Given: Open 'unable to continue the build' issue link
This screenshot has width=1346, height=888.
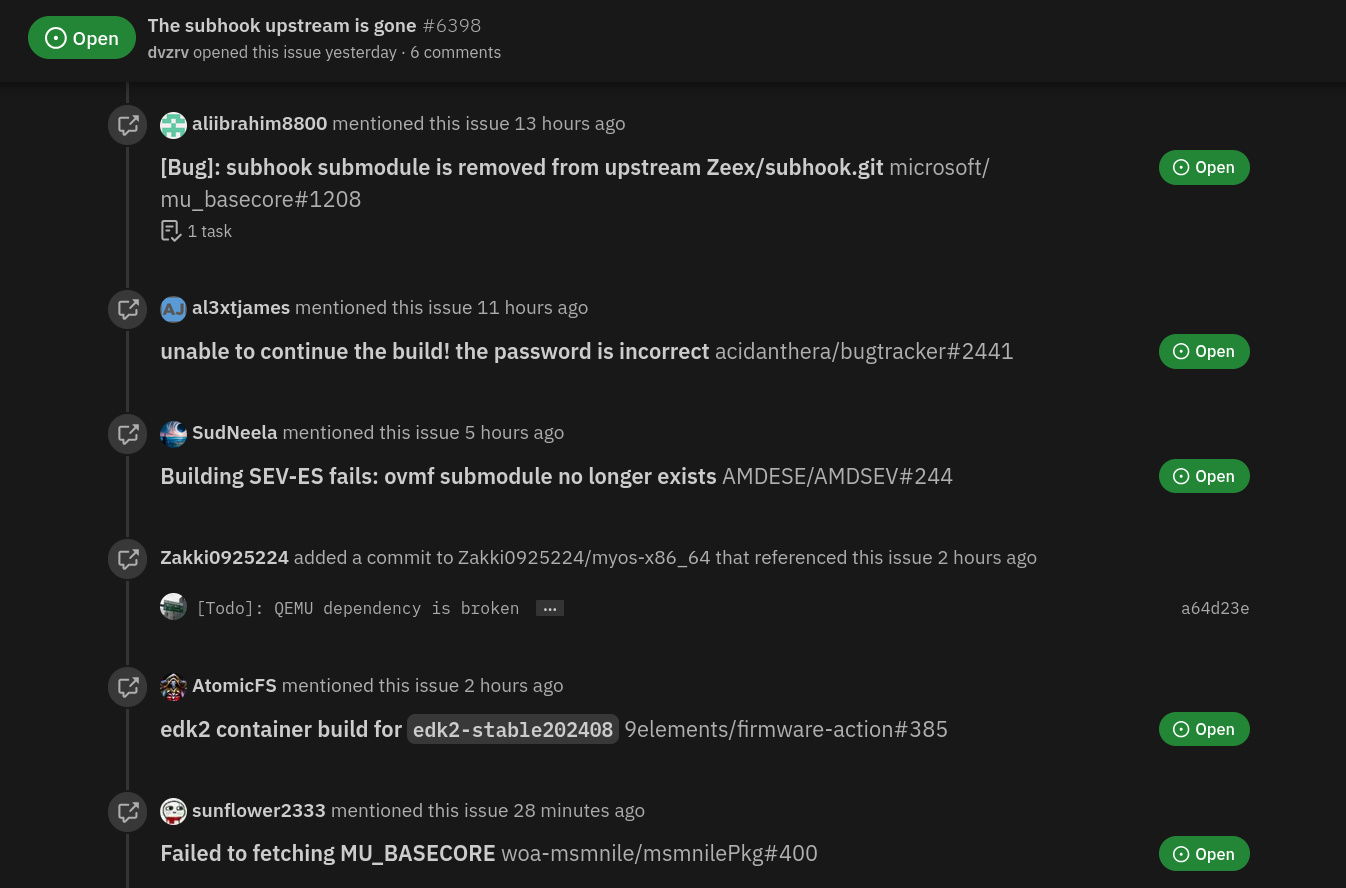Looking at the screenshot, I should pos(435,351).
